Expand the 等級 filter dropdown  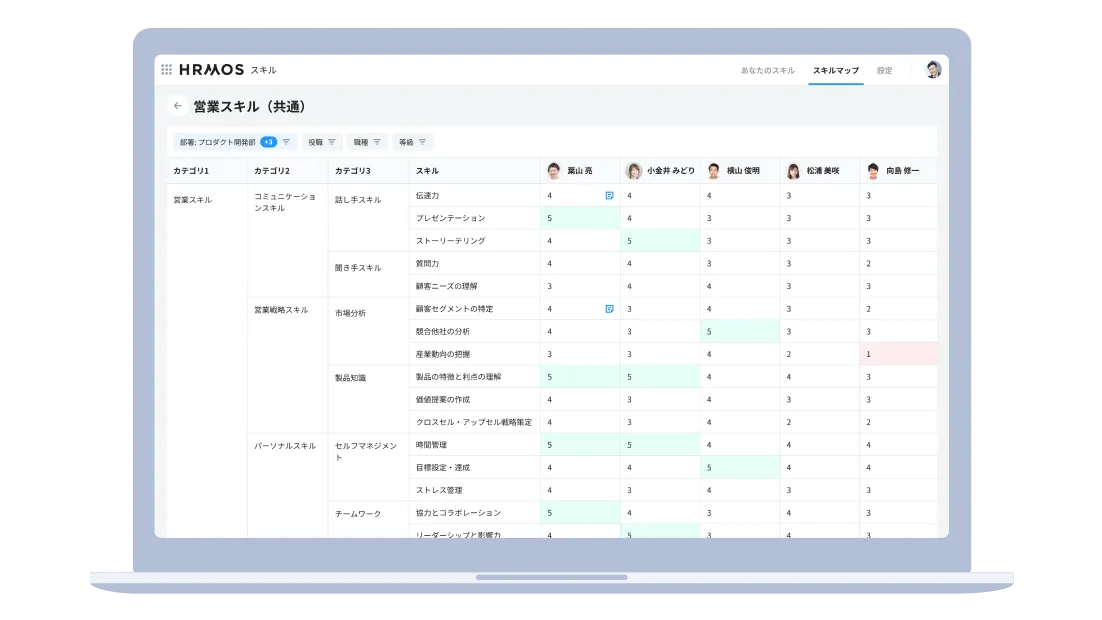[413, 142]
